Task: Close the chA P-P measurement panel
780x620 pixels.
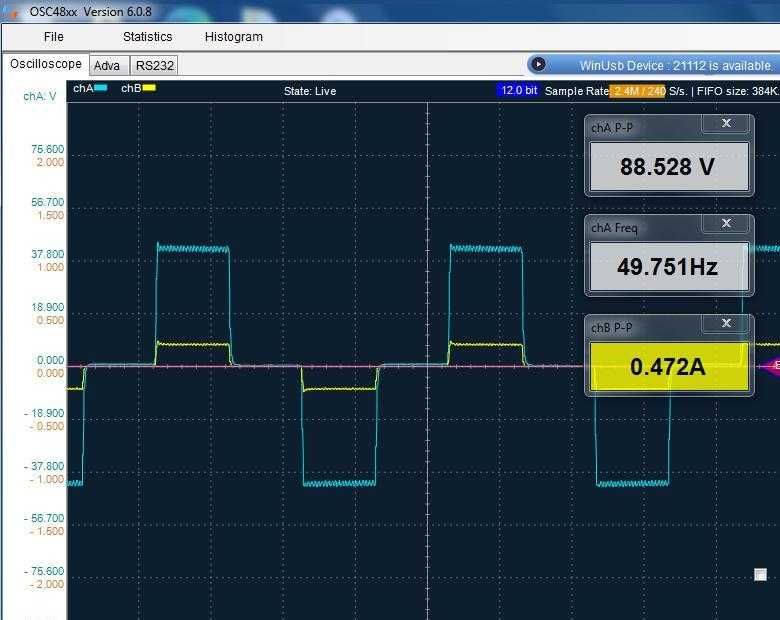Action: click(x=726, y=123)
